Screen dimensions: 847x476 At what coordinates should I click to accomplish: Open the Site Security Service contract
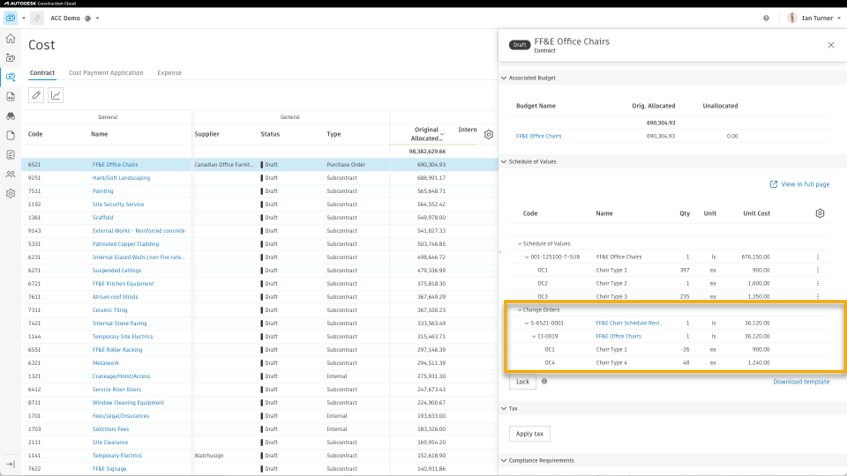(x=118, y=204)
